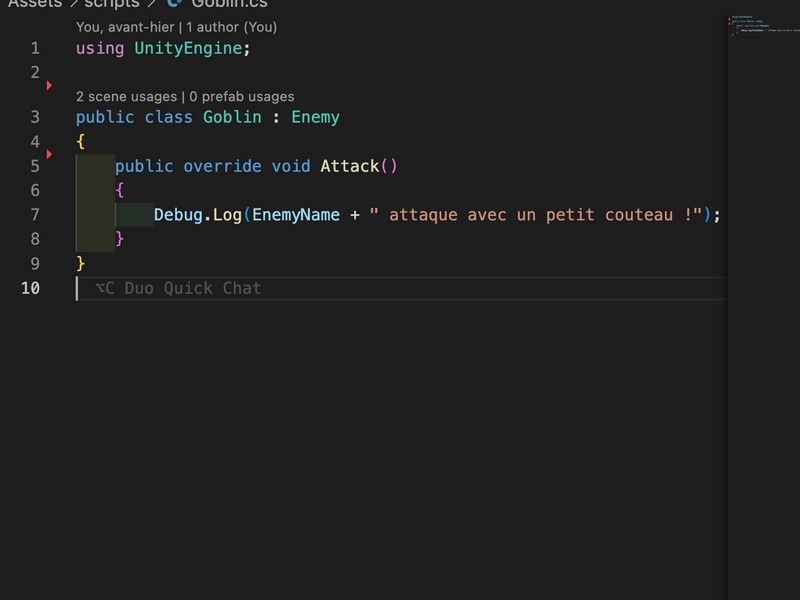This screenshot has width=800, height=600.
Task: Jump to code via the minimap preview
Action: click(x=762, y=25)
